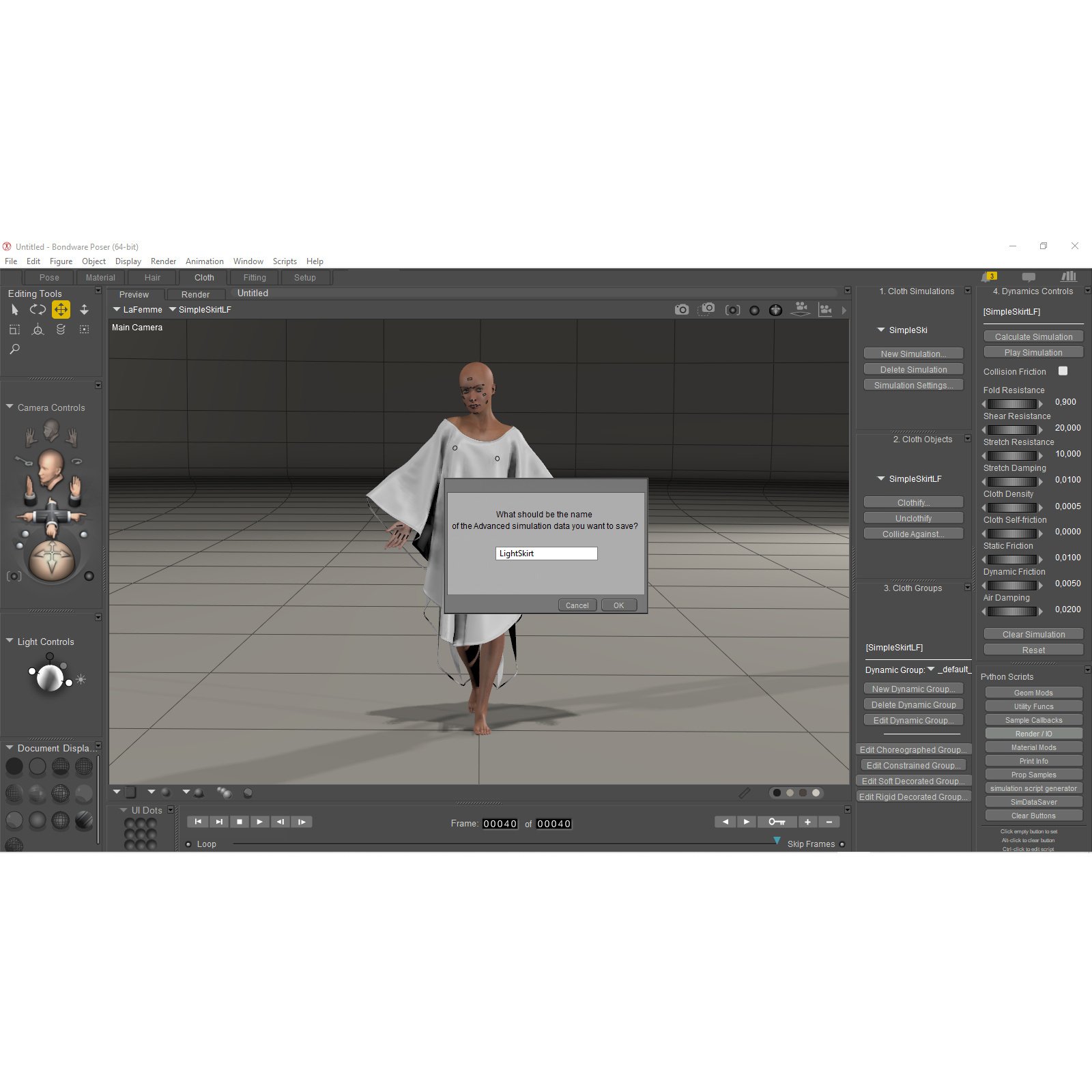This screenshot has height=1092, width=1092.
Task: Click the New Dynamic Group... button
Action: [x=913, y=689]
